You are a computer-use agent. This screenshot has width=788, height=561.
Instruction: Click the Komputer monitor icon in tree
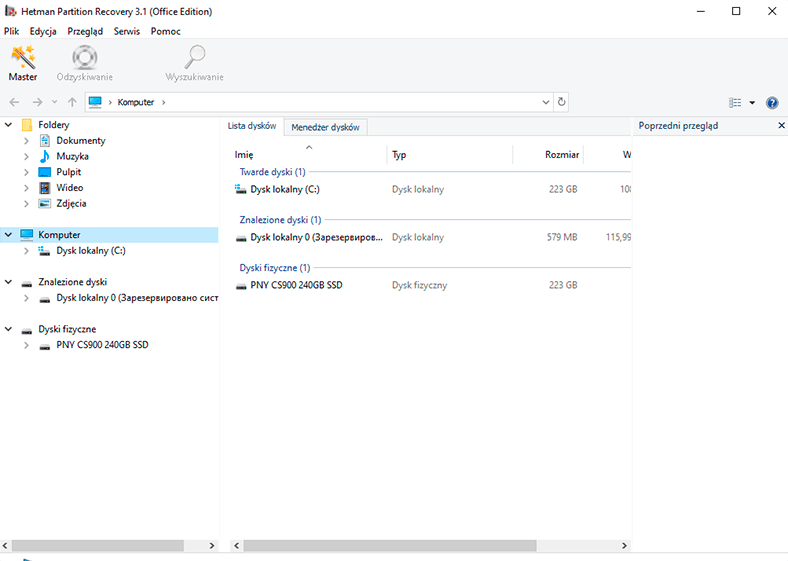coord(27,235)
